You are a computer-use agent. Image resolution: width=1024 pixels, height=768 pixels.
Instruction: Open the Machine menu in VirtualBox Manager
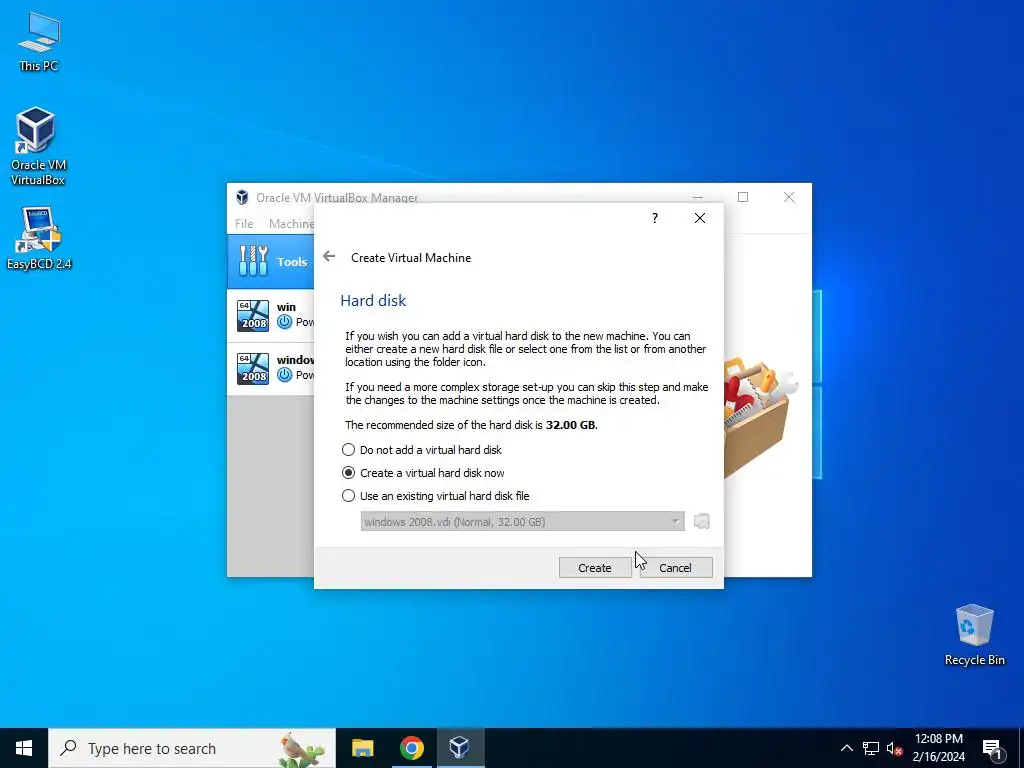(291, 223)
